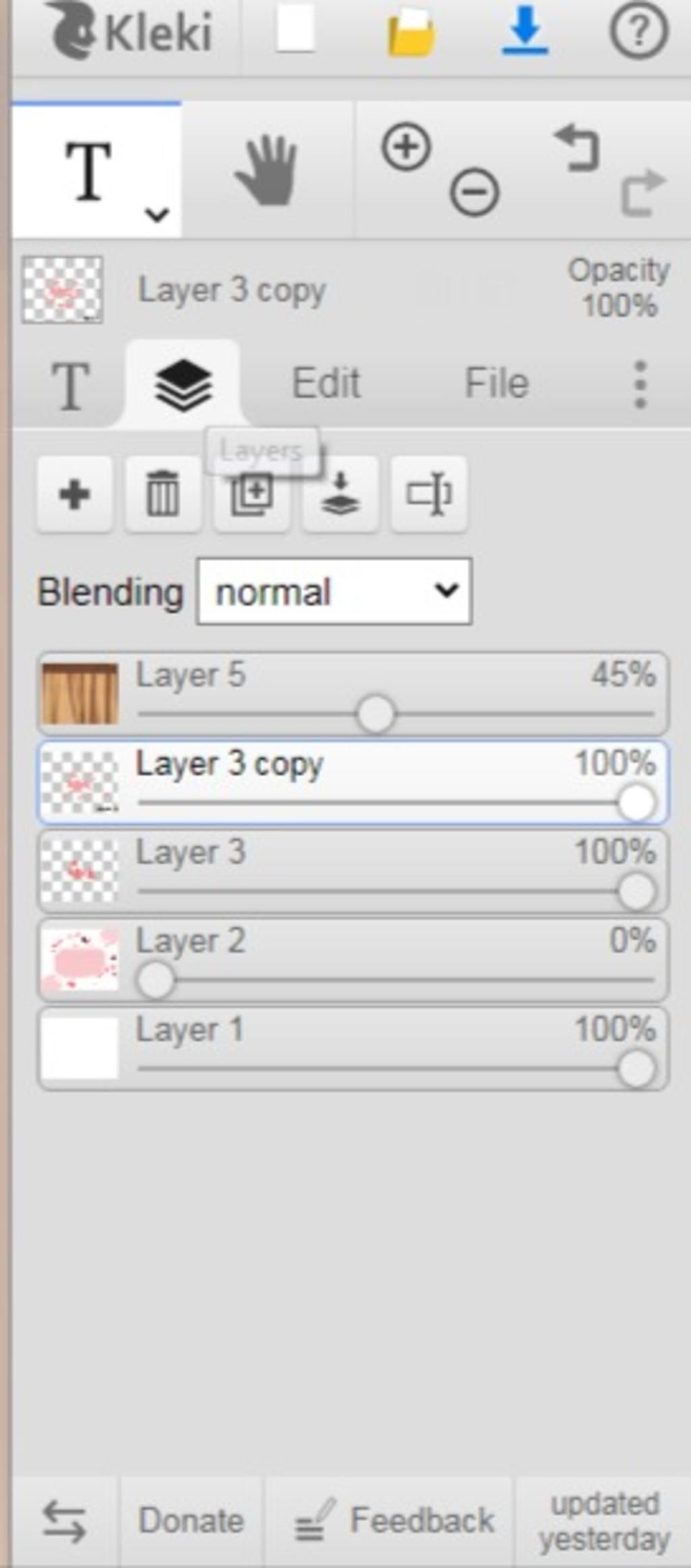The width and height of the screenshot is (691, 1568).
Task: Switch to the Edit tab
Action: 326,383
